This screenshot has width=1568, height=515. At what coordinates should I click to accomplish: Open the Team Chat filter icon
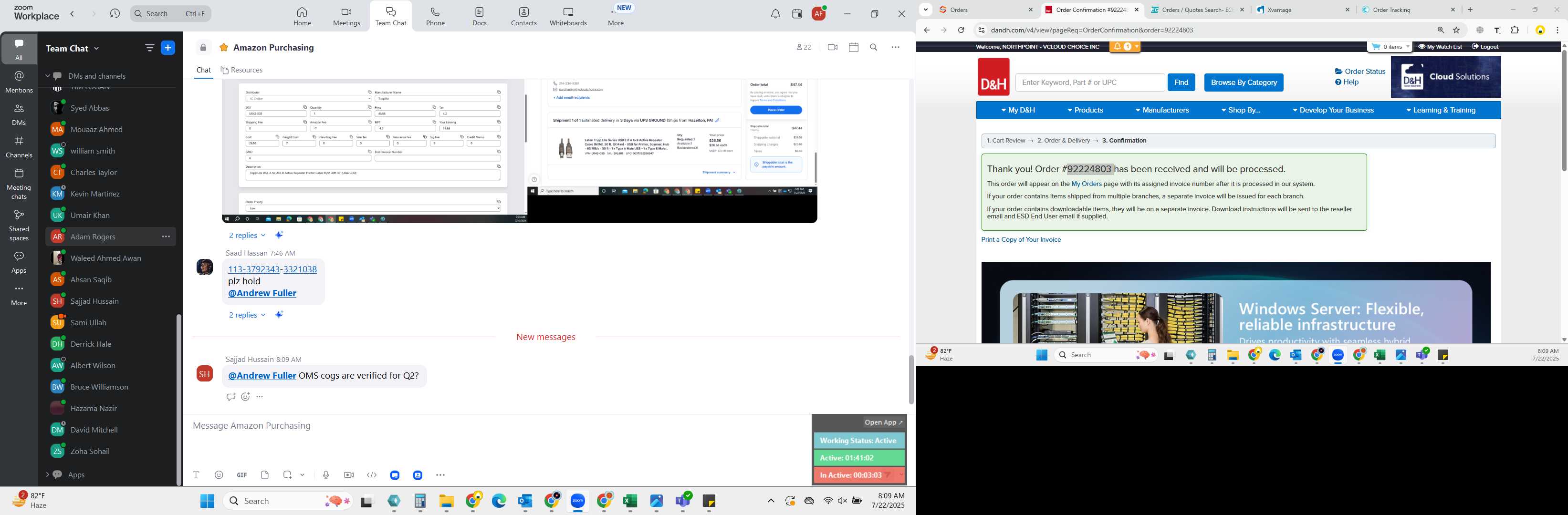[150, 48]
